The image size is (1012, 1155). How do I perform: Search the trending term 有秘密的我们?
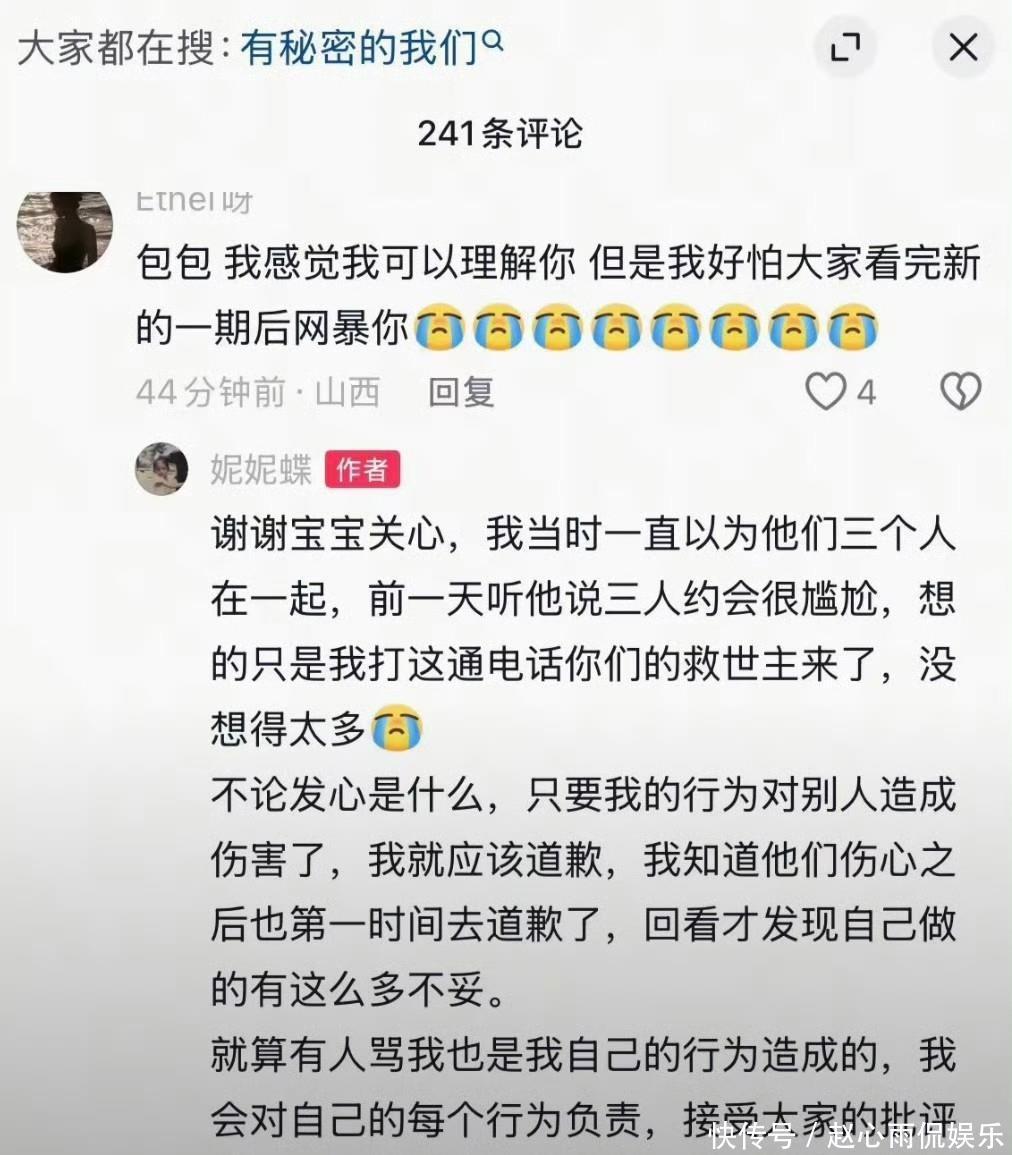(x=359, y=48)
